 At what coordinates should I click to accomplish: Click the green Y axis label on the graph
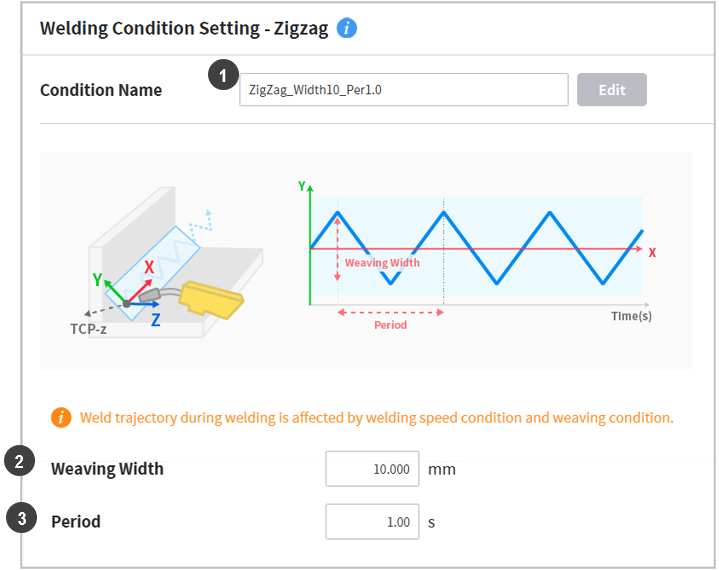coord(302,186)
